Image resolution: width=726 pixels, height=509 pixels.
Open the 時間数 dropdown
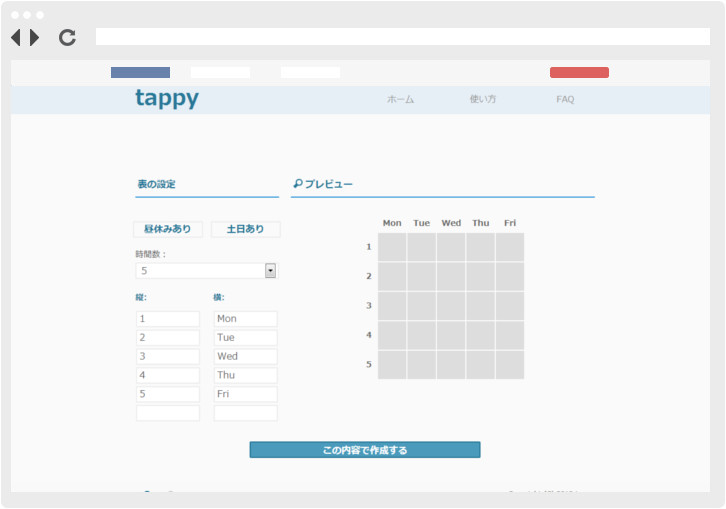click(270, 271)
